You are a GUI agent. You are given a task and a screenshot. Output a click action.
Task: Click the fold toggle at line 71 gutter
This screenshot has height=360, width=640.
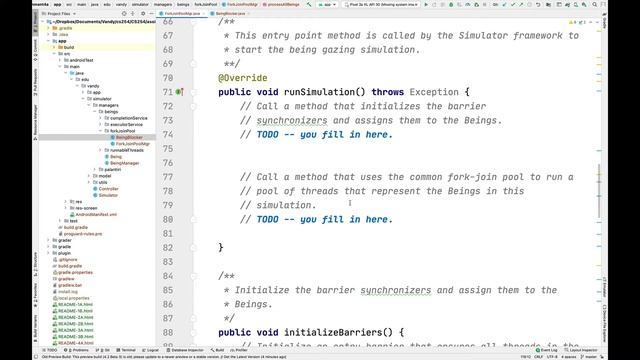pos(193,92)
